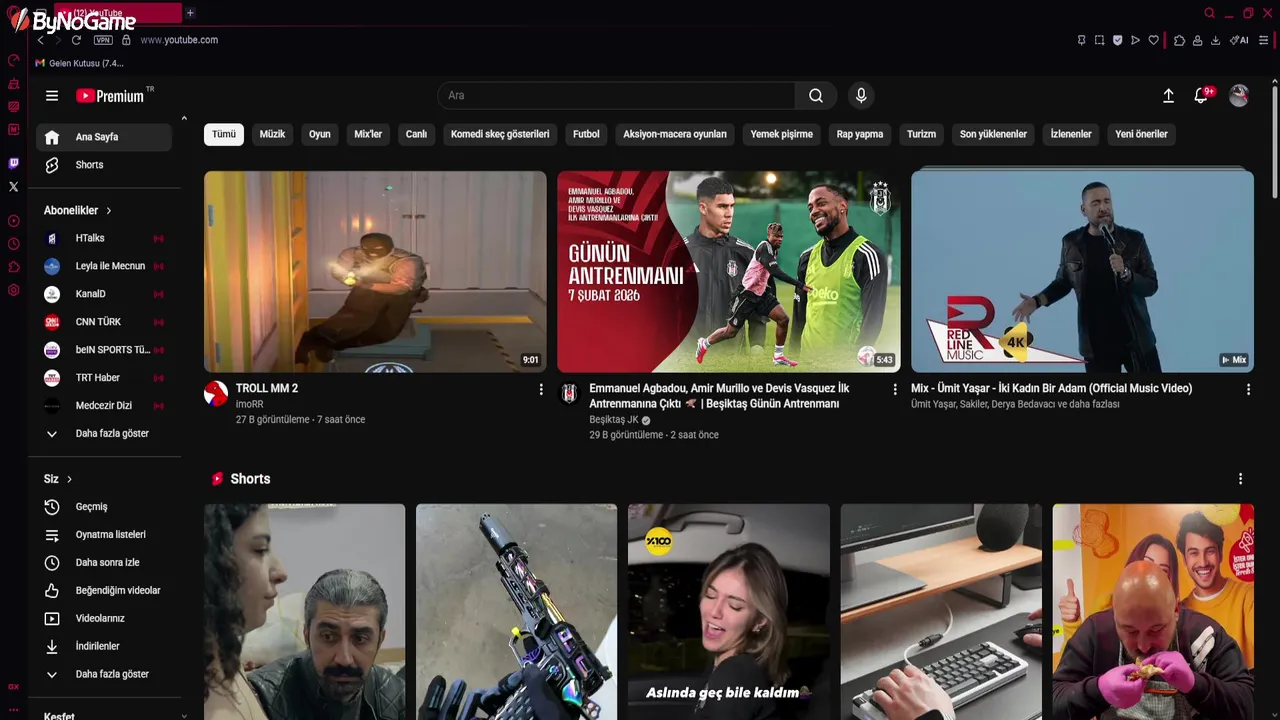
Task: Open Shorts from the sidebar
Action: [x=104, y=165]
